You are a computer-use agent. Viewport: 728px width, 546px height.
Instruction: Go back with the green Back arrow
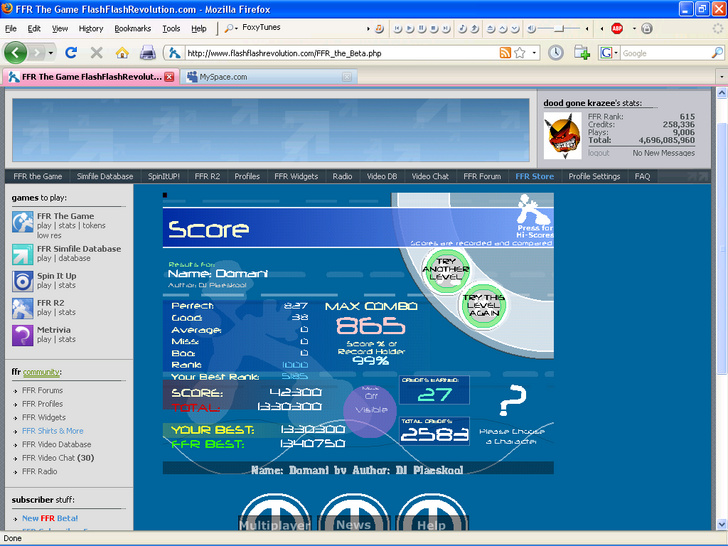[x=15, y=52]
